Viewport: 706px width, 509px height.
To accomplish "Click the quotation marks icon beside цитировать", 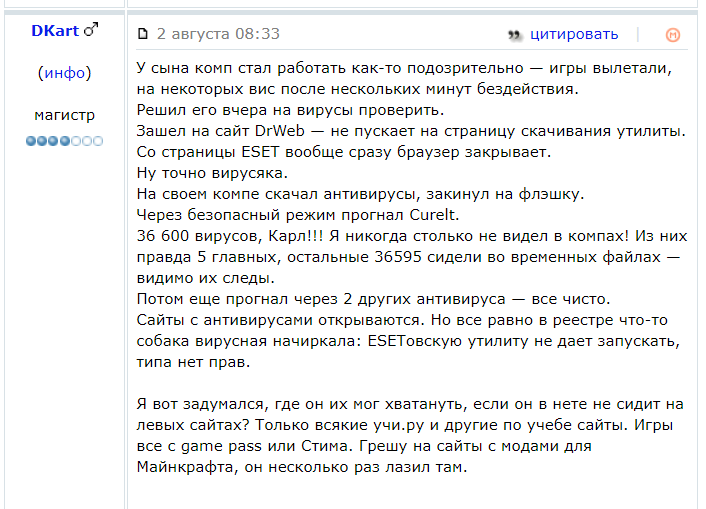I will [515, 35].
